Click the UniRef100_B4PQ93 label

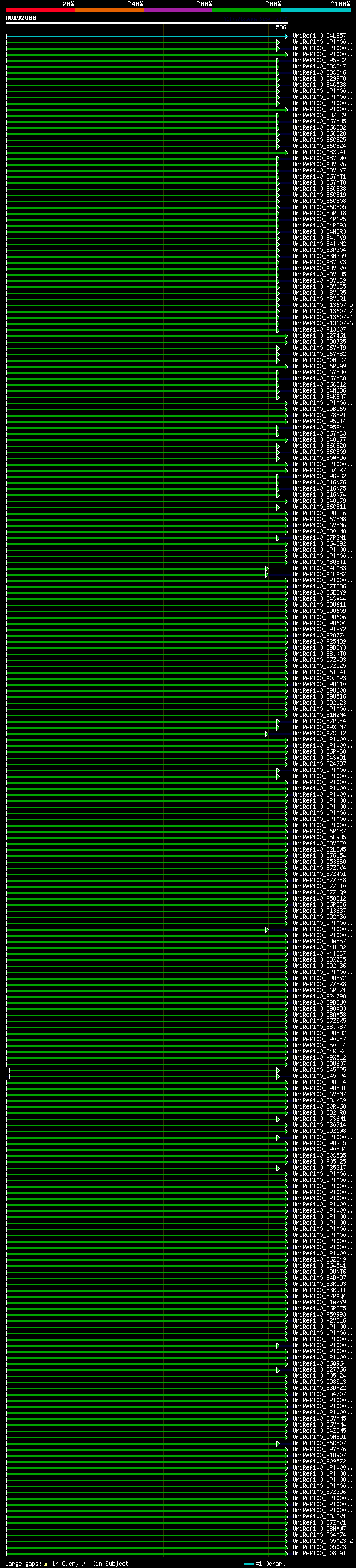point(319,226)
